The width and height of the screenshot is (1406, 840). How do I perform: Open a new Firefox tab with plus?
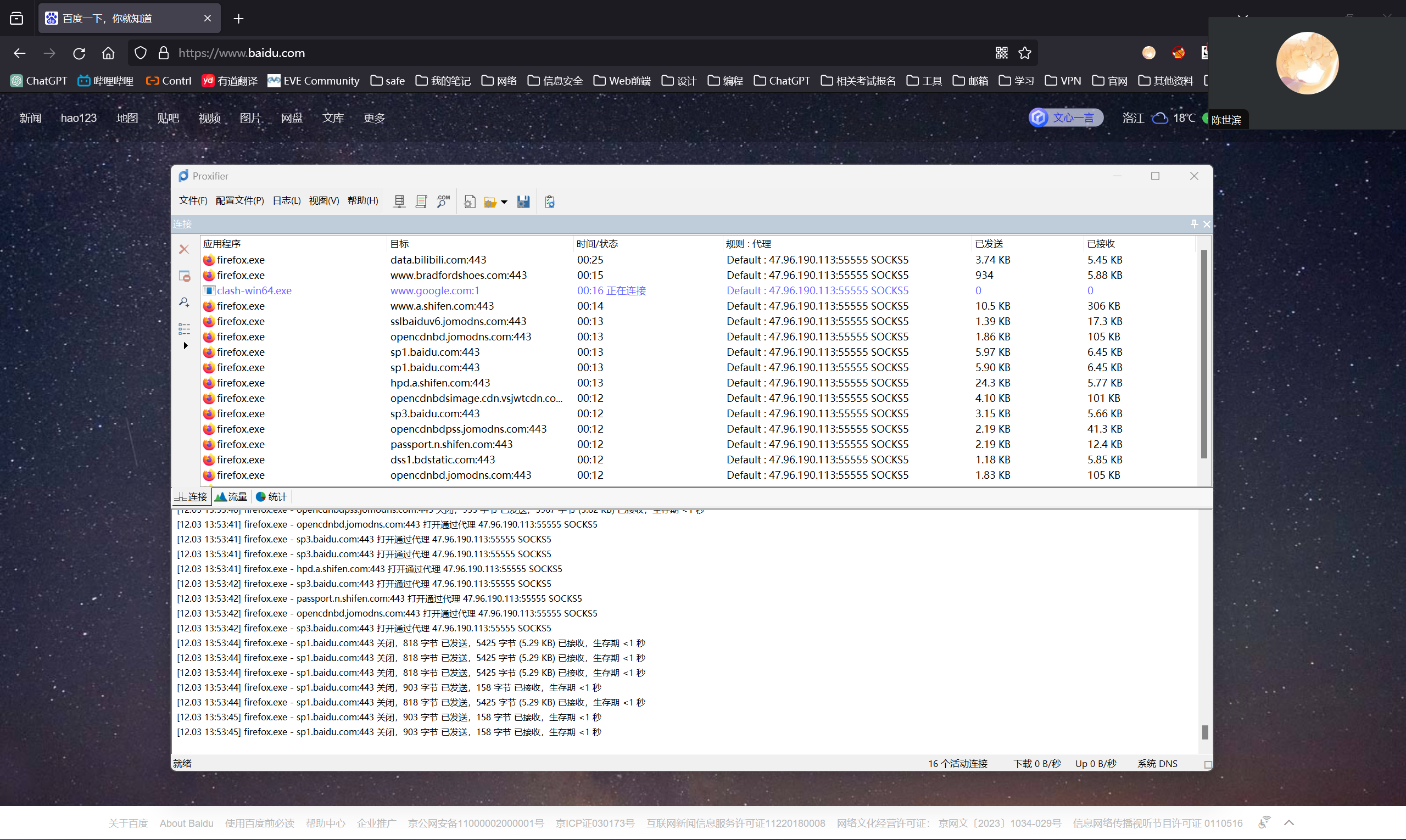point(238,19)
